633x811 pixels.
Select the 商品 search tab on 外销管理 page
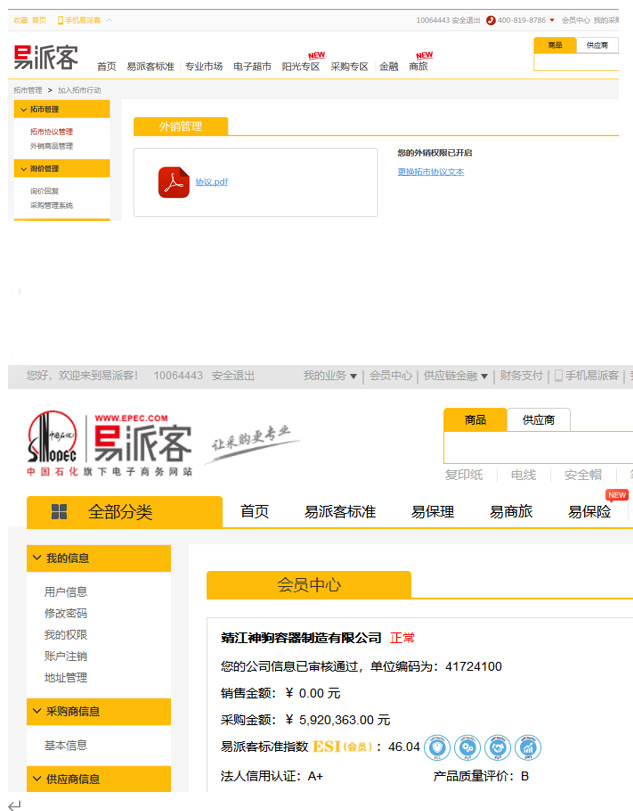tap(555, 45)
